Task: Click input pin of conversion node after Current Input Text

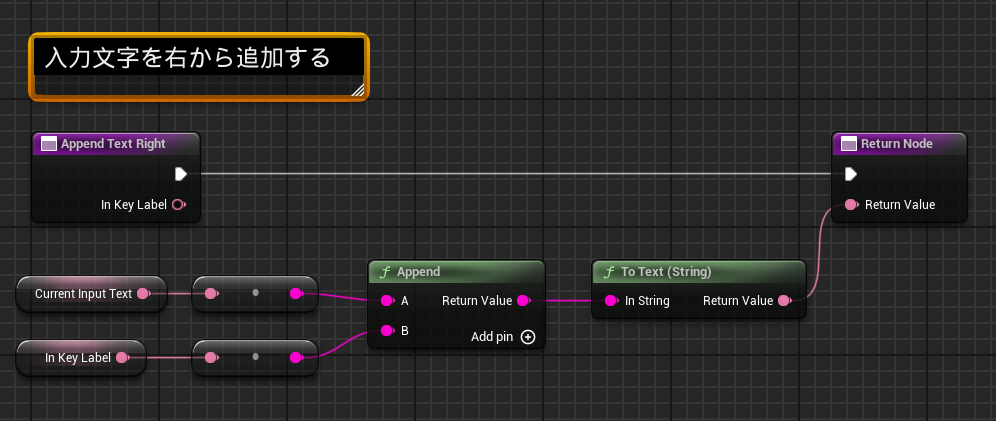Action: (211, 293)
